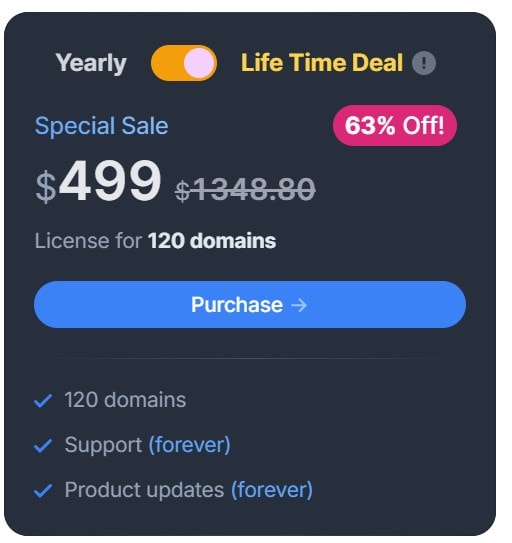This screenshot has height=543, width=512.
Task: Click the License for 120 domains text
Action: click(x=156, y=241)
